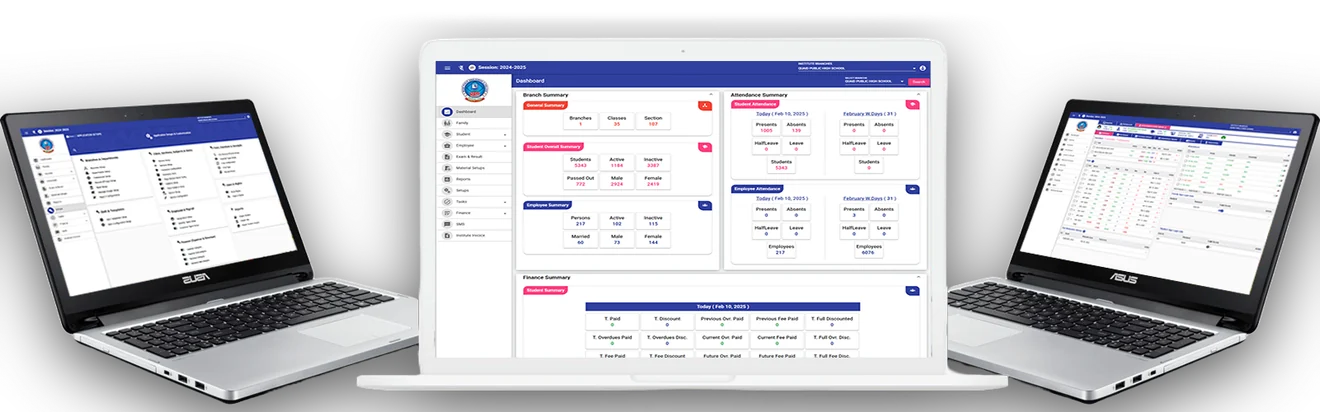This screenshot has height=412, width=1320.
Task: Click the Passed Out 772 card
Action: pos(580,181)
